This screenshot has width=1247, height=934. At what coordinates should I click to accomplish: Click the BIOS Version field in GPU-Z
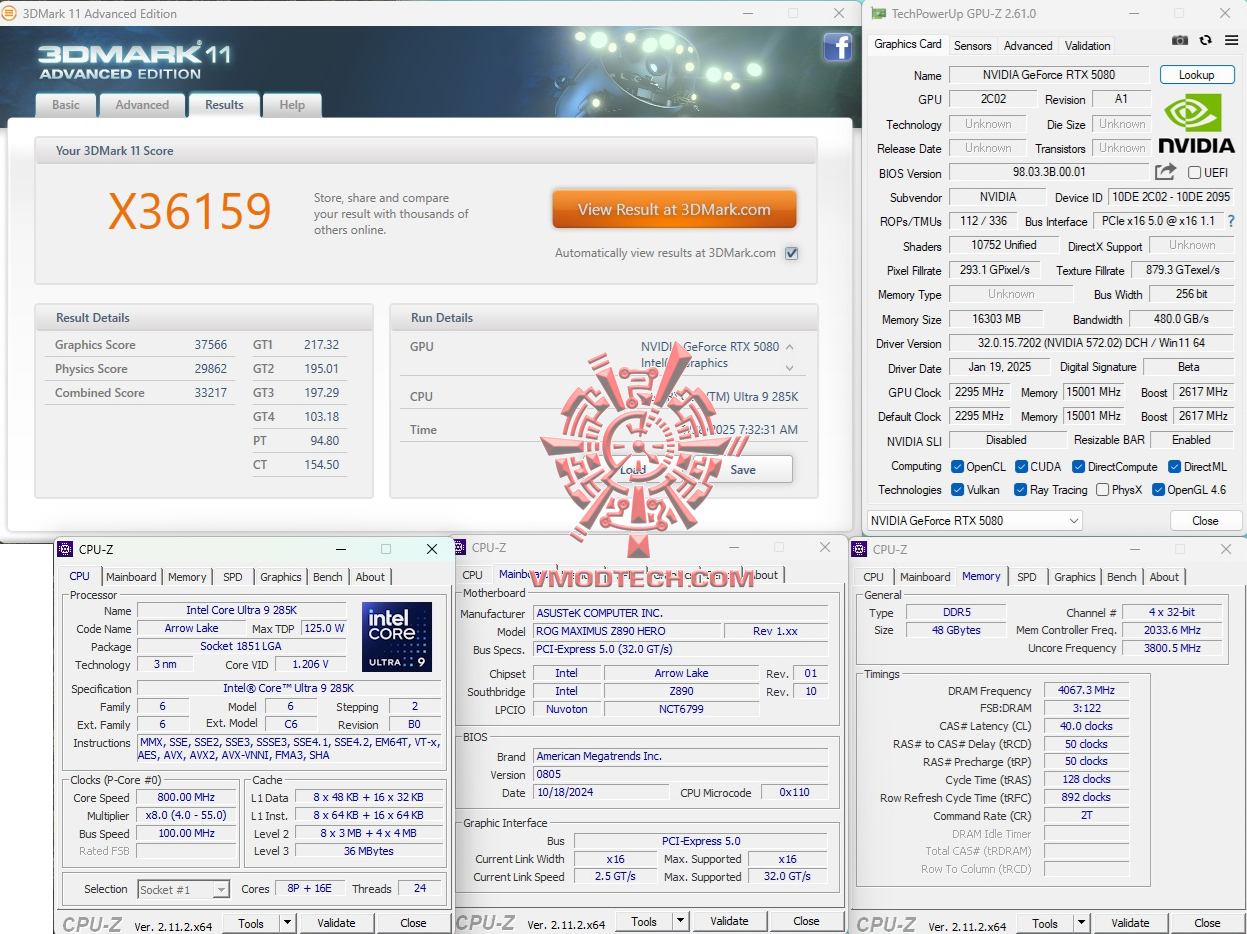coord(1047,173)
